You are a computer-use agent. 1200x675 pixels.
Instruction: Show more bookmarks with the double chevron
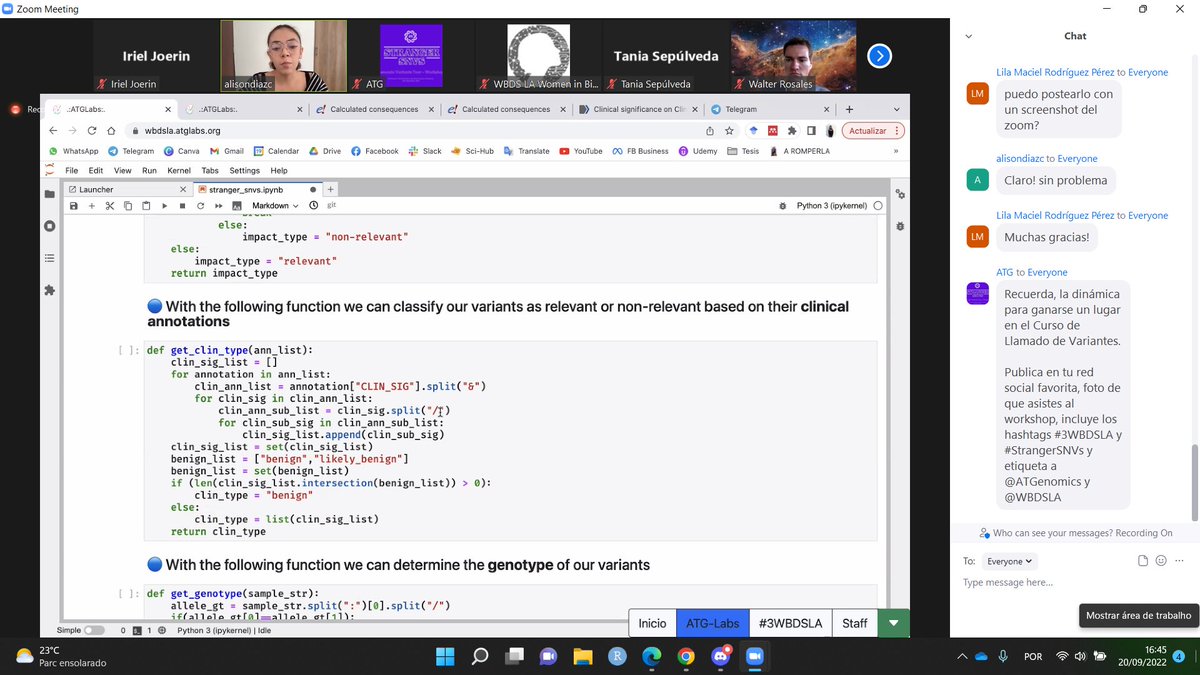(896, 151)
